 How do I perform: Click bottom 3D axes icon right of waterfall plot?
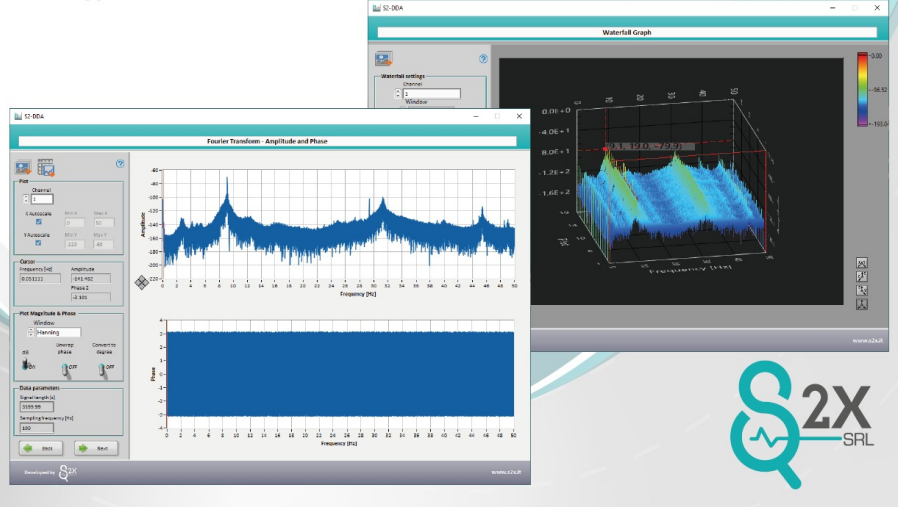coord(862,304)
